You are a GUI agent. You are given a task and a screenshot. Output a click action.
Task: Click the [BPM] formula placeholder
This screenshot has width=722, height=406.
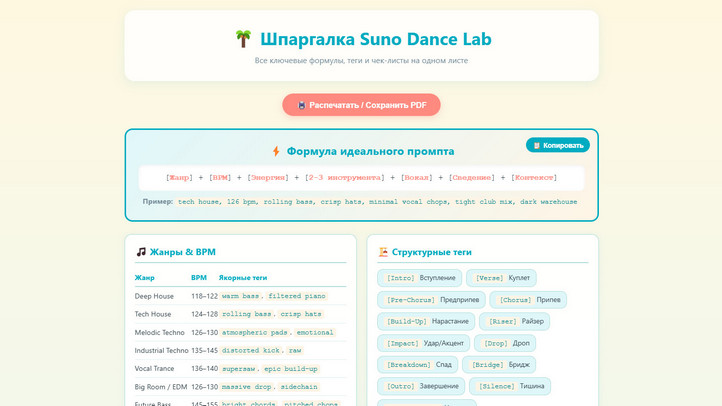(220, 178)
